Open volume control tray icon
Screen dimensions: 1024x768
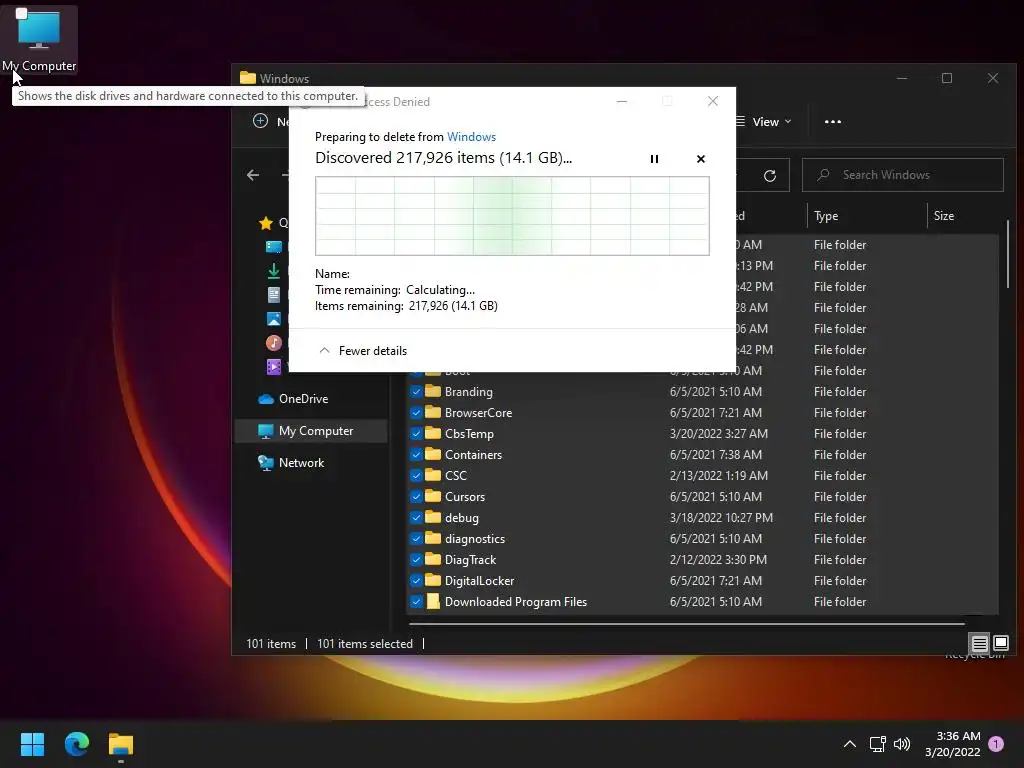(x=902, y=744)
